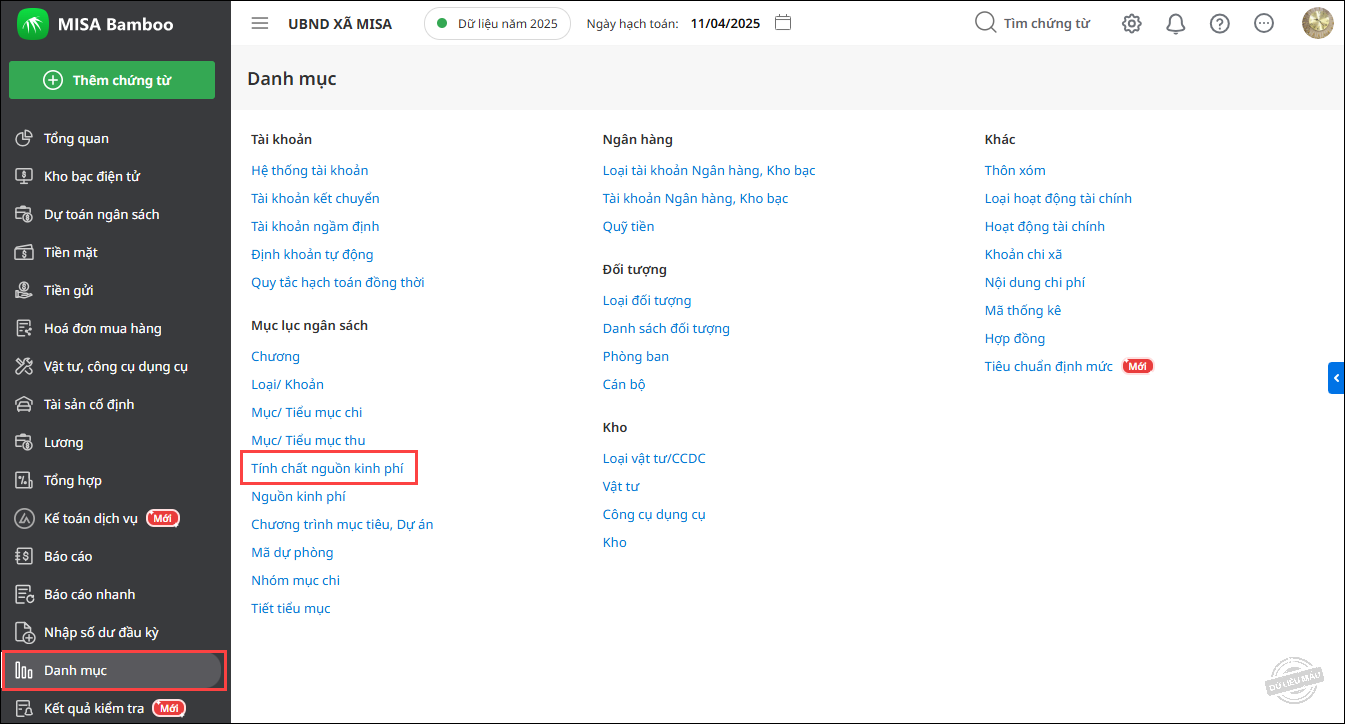Open Khoản chi xã link

click(1023, 254)
